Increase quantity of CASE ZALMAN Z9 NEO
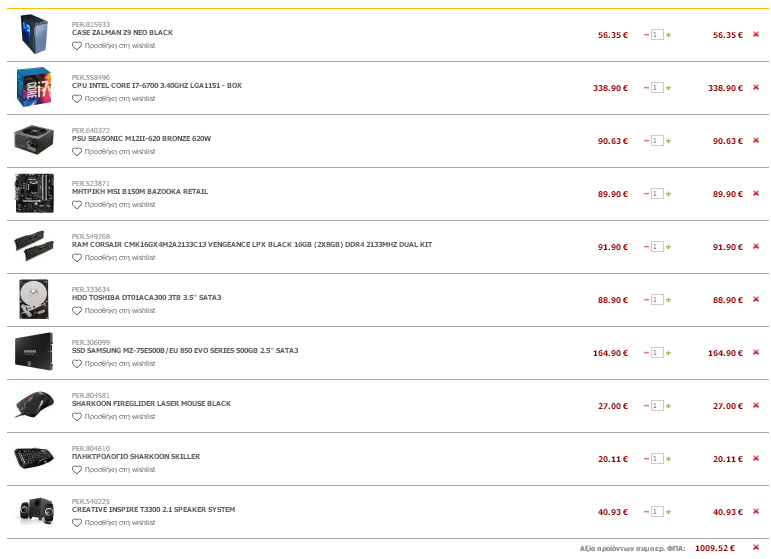 668,35
